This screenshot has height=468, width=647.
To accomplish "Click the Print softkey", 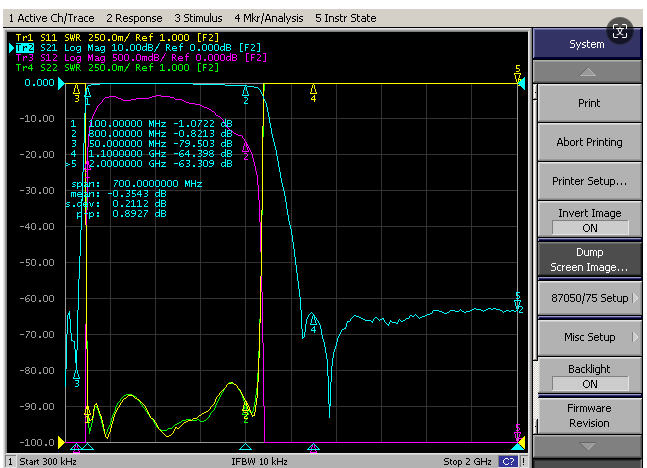I will click(x=589, y=103).
